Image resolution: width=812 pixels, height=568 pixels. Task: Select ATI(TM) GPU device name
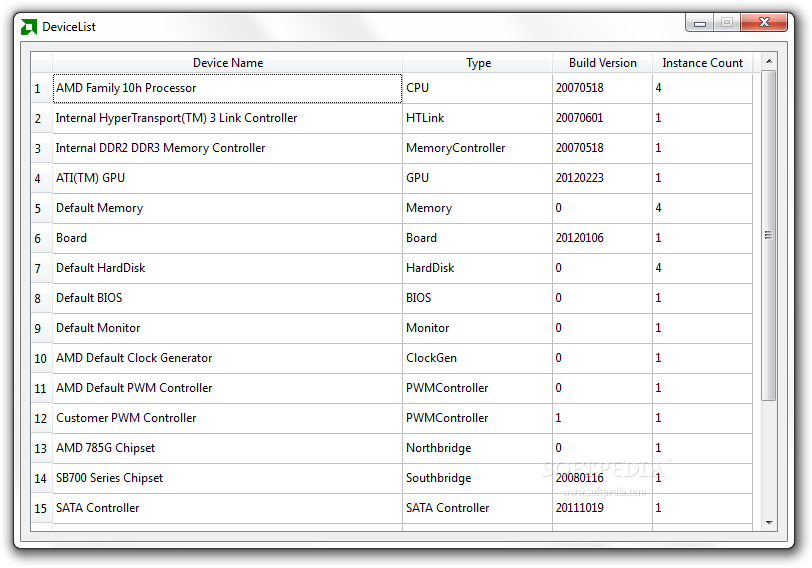tap(227, 178)
